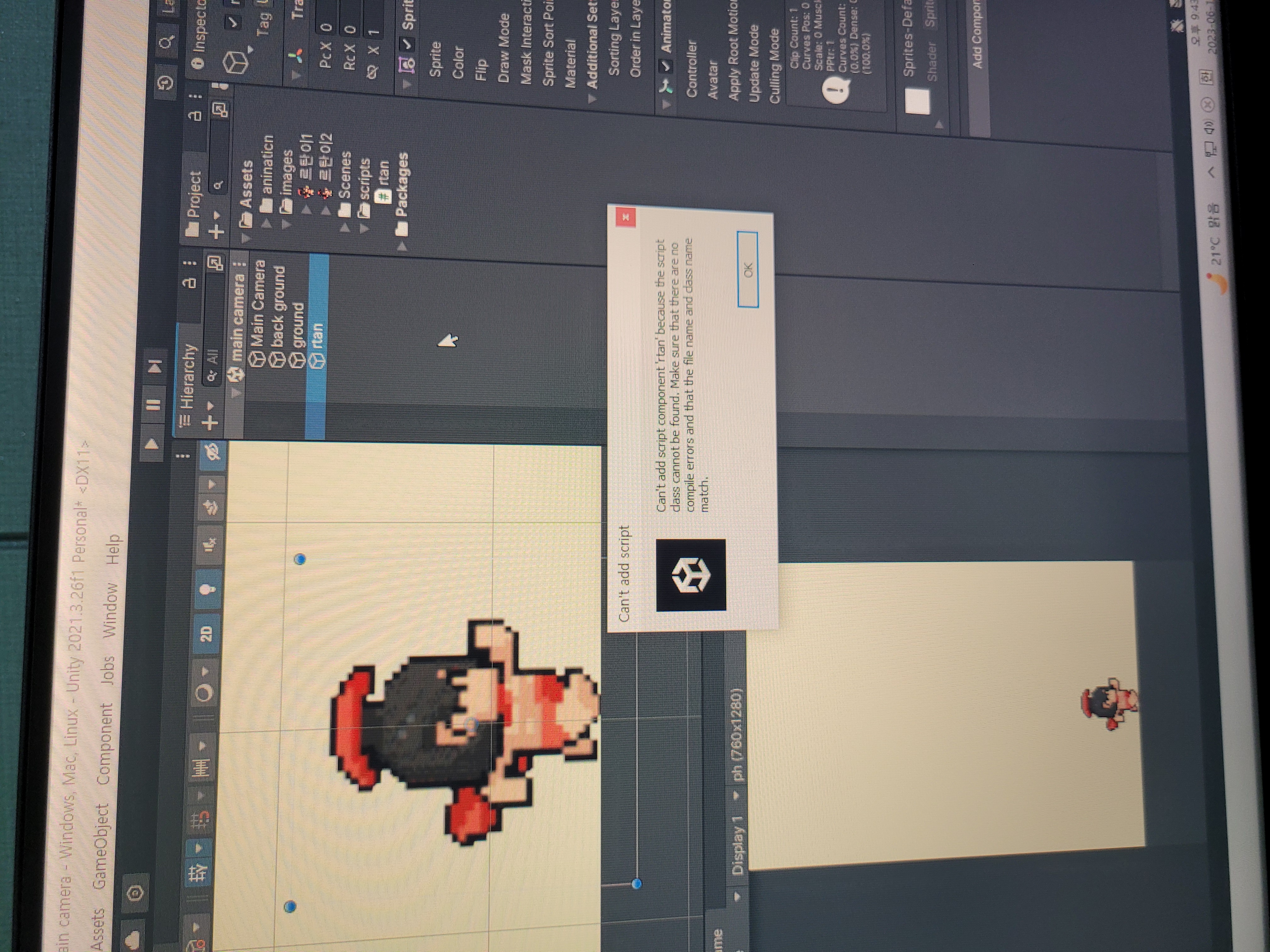Select the 르탄이1 sprite asset
This screenshot has width=1270, height=952.
point(306,167)
